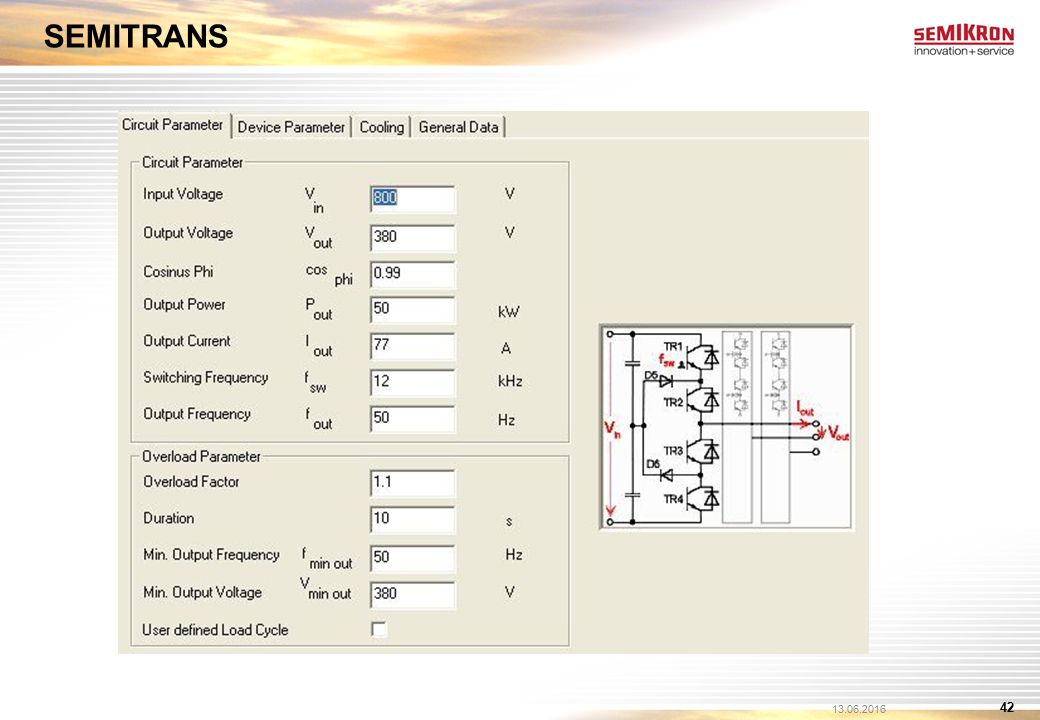Switch to the Circuit Parameter tab
The width and height of the screenshot is (1040, 720).
pos(173,125)
